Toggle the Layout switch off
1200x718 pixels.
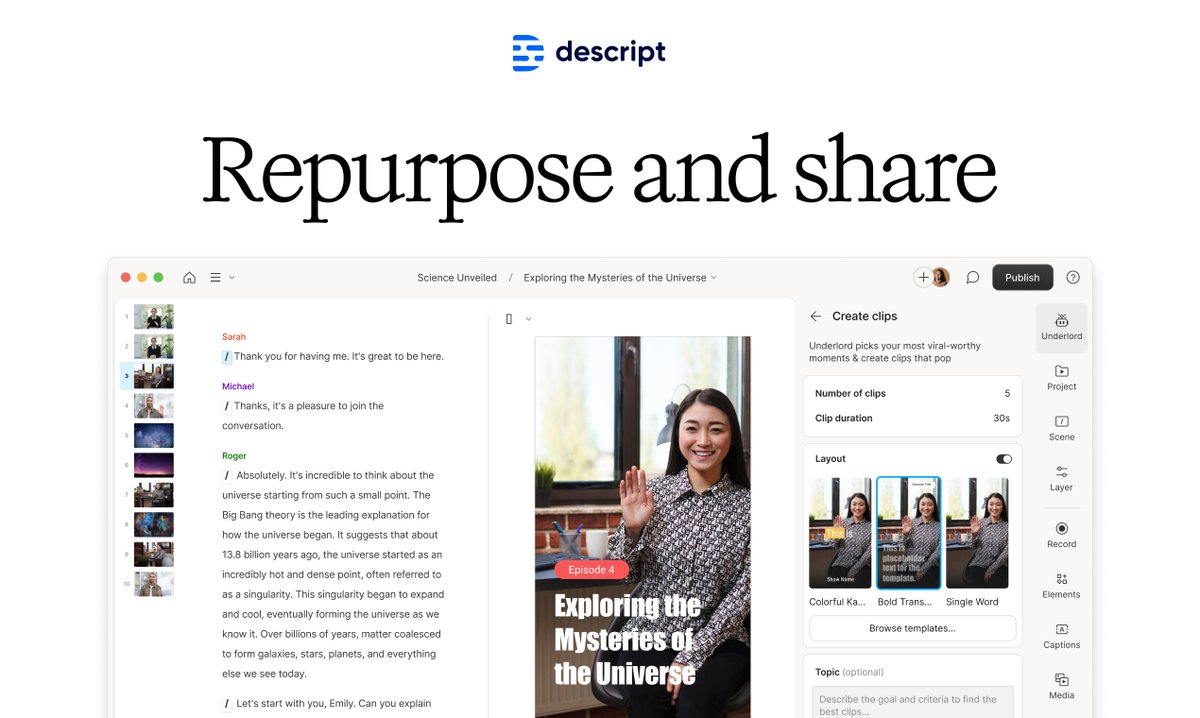click(1004, 459)
